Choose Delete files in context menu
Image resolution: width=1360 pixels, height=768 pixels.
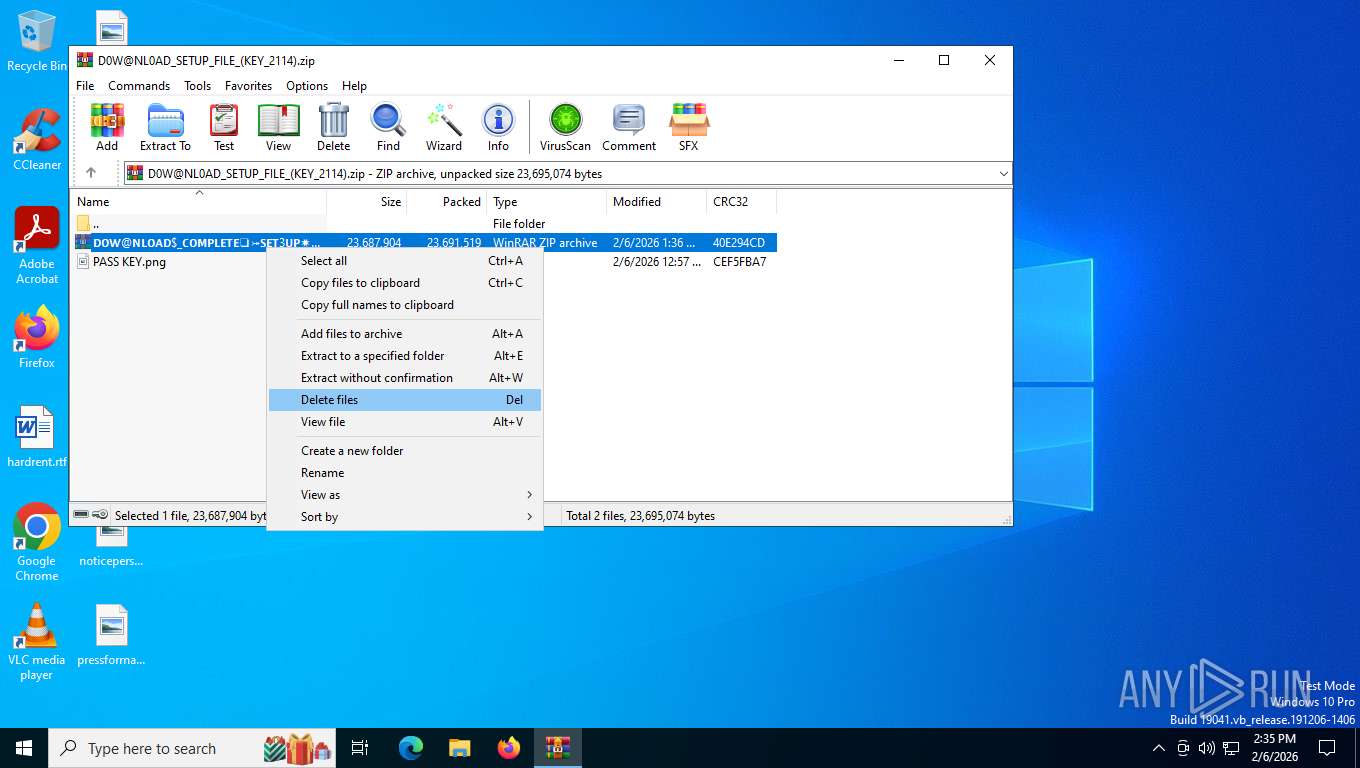[x=405, y=400]
